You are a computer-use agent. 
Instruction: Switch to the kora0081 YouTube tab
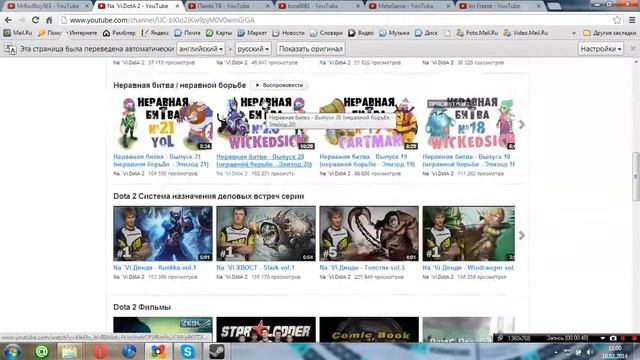point(318,6)
